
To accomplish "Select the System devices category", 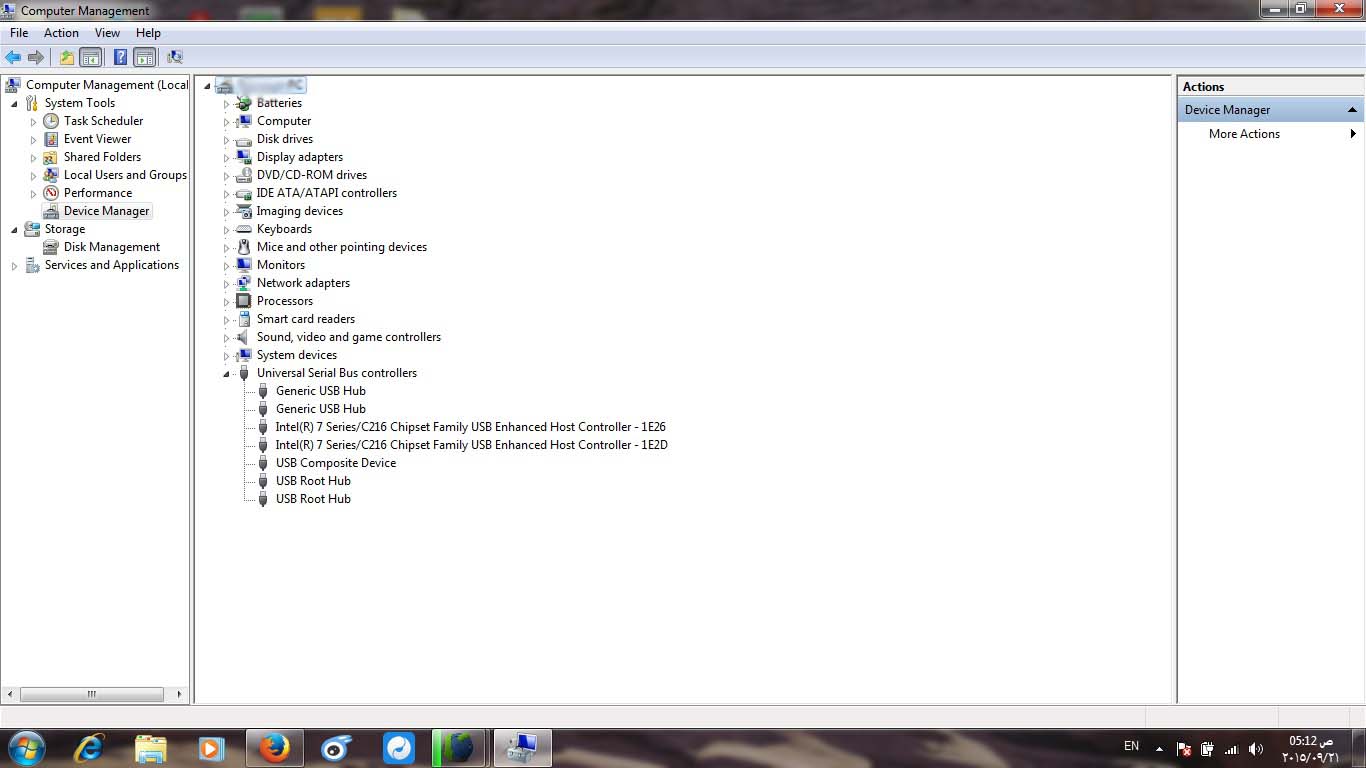I will [x=296, y=355].
